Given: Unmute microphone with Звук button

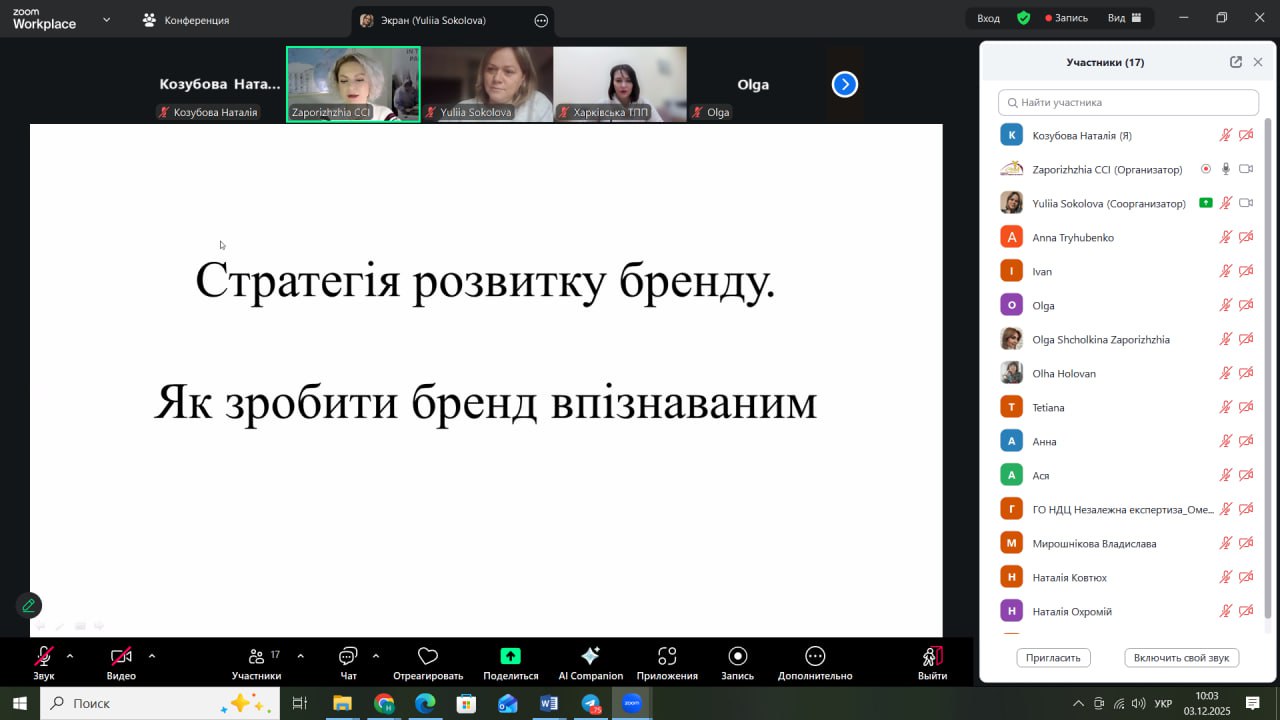Looking at the screenshot, I should point(44,657).
